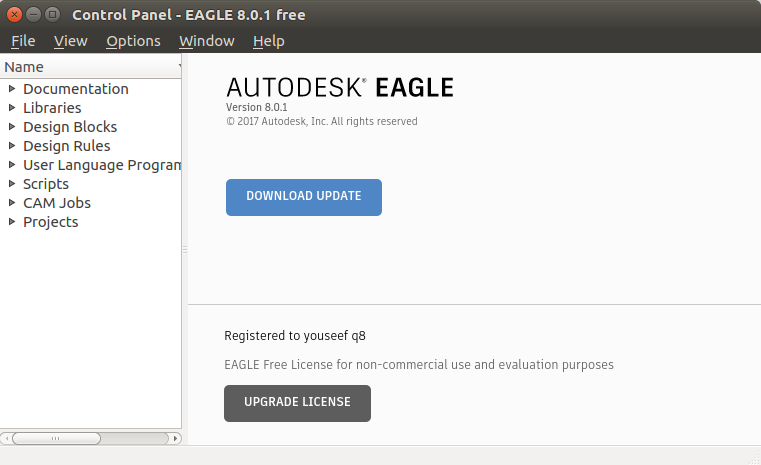Click the Upgrade License button
The height and width of the screenshot is (465, 761).
[x=297, y=403]
